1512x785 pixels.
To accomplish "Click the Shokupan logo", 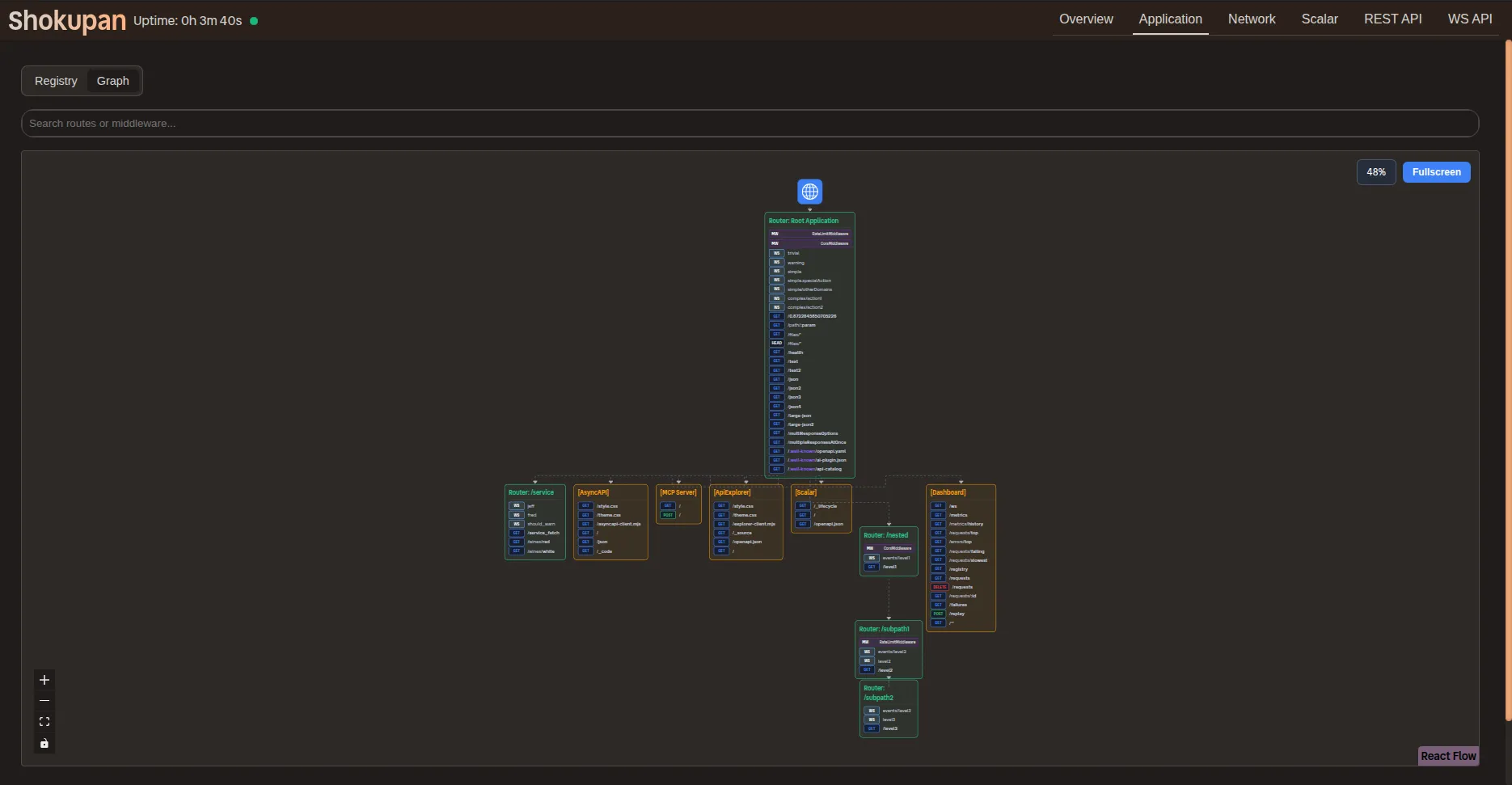I will (66, 20).
